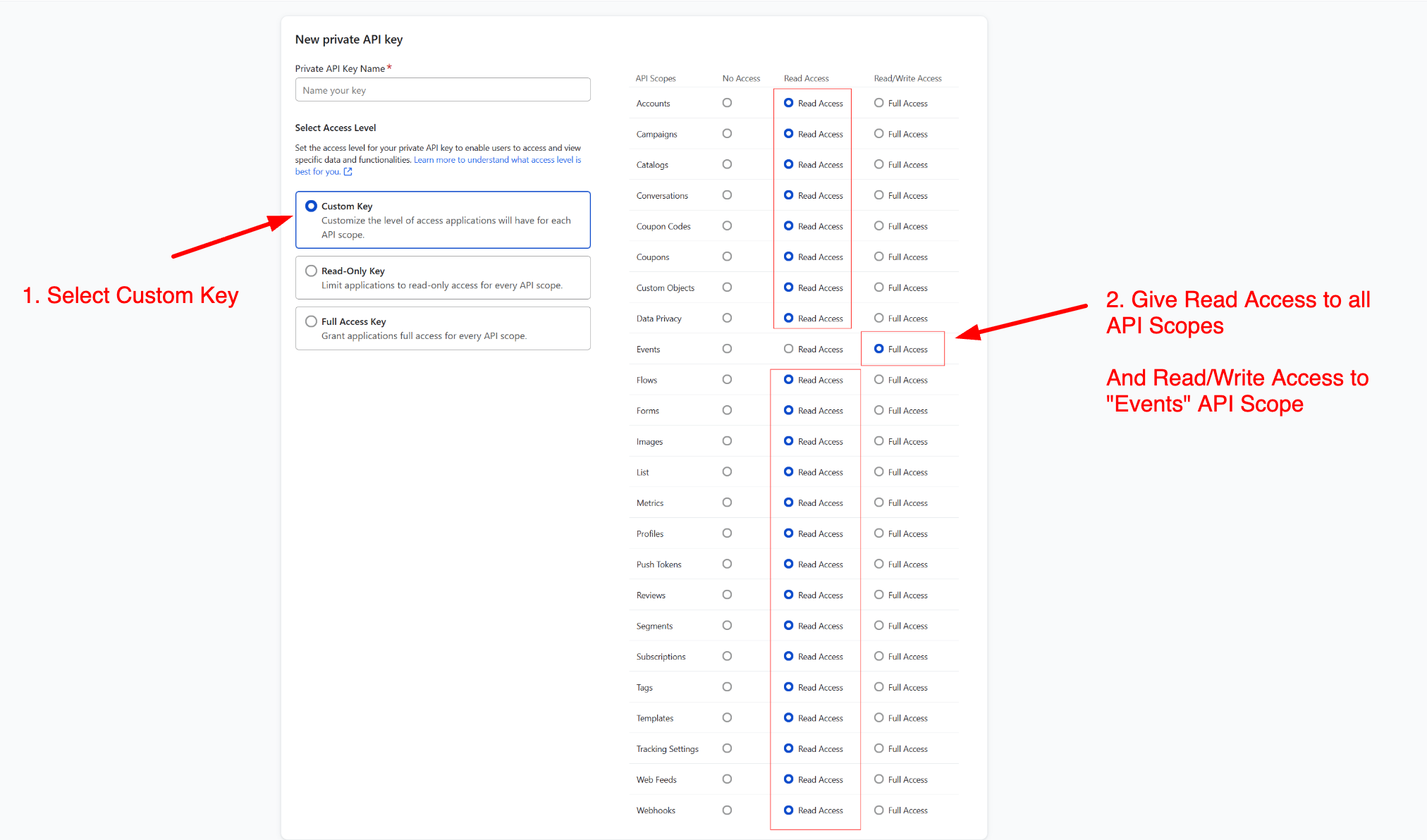The height and width of the screenshot is (840, 1427).
Task: Set Flows scope to No Access
Action: [727, 380]
